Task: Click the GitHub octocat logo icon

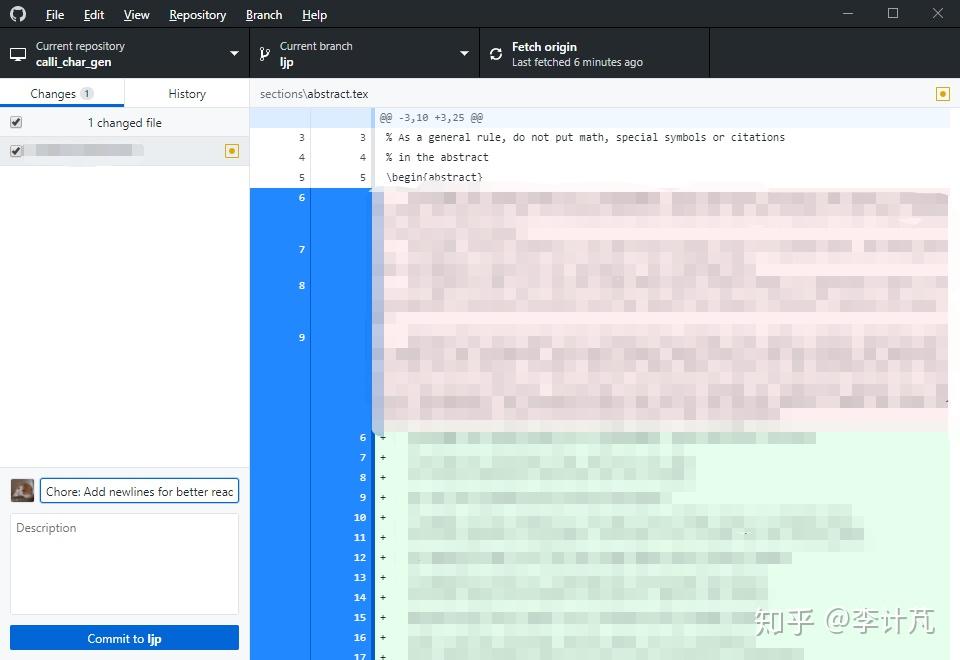Action: coord(17,14)
